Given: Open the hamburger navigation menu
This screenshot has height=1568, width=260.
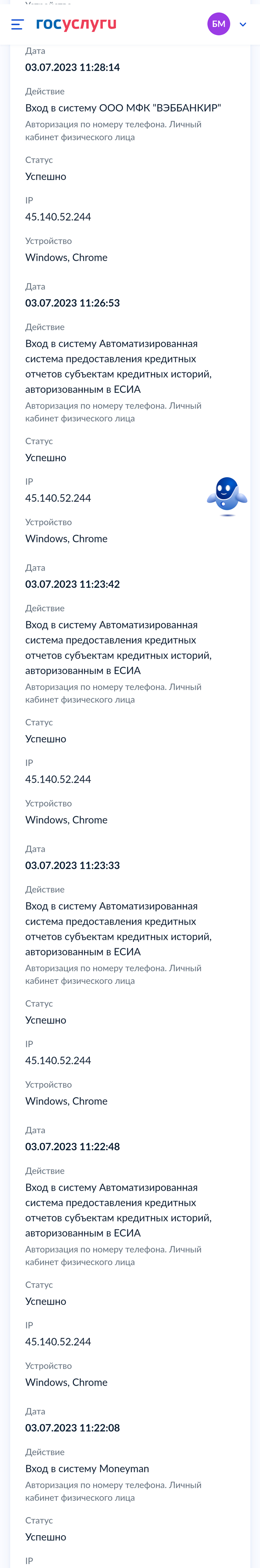Looking at the screenshot, I should 17,24.
